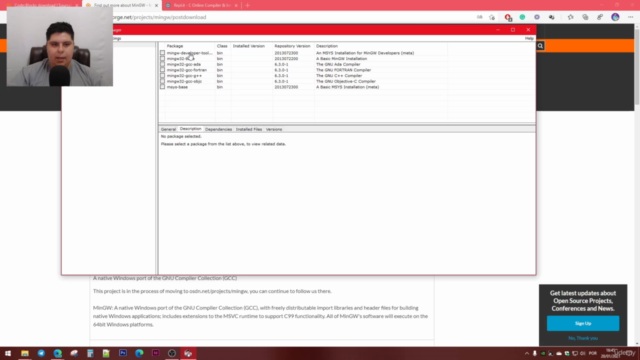Image resolution: width=640 pixels, height=360 pixels.
Task: Switch to the General tab
Action: [168, 129]
